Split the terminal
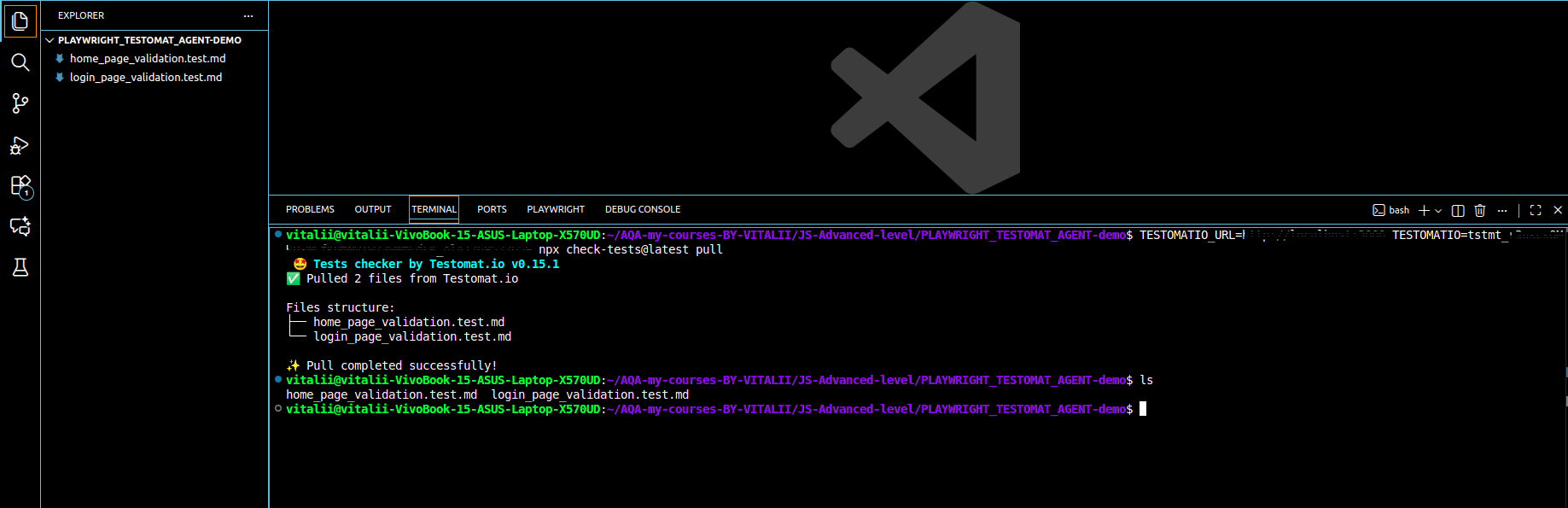Viewport: 1568px width, 508px height. tap(1458, 210)
